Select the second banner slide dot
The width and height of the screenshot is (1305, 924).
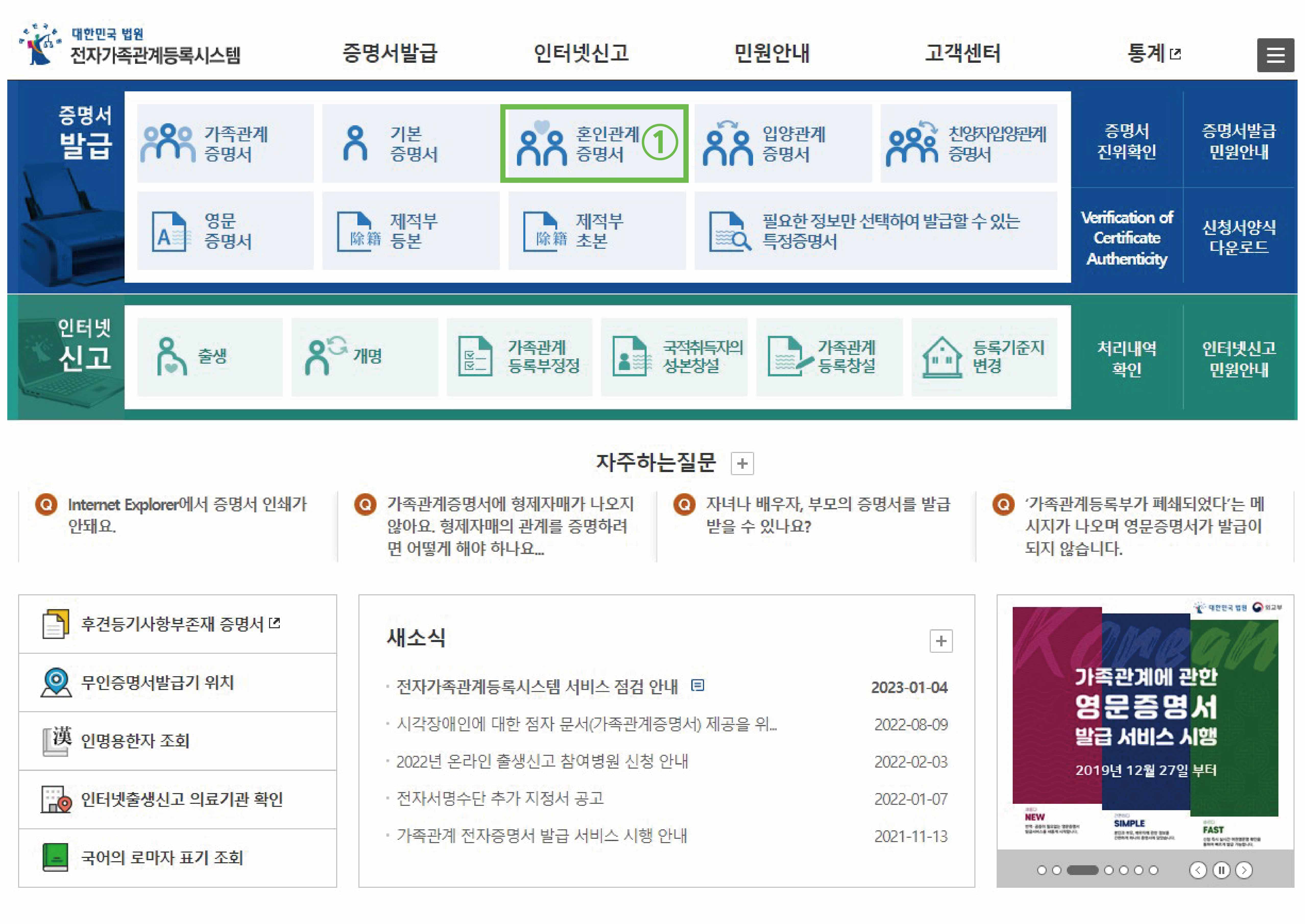(1056, 870)
